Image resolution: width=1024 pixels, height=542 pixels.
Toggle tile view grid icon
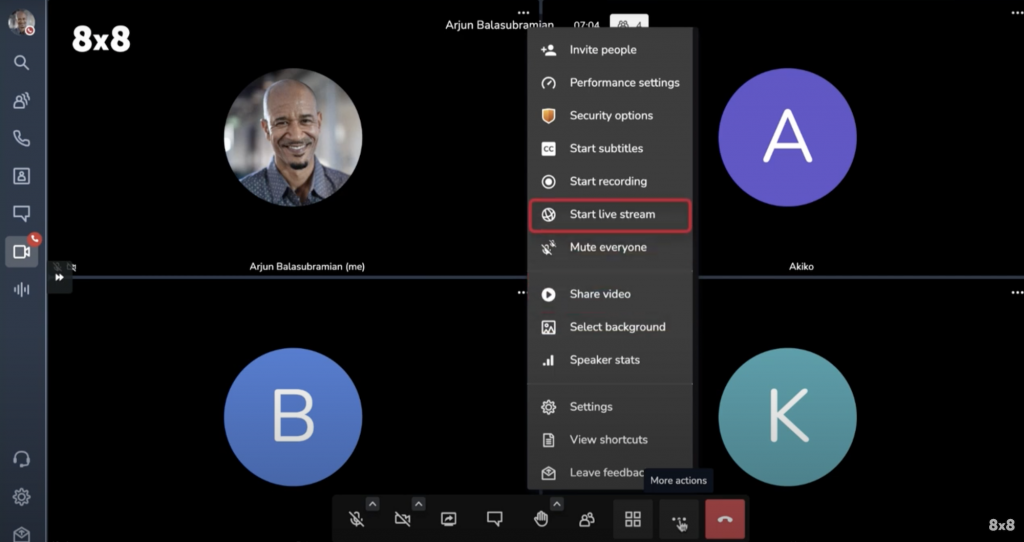(x=633, y=519)
